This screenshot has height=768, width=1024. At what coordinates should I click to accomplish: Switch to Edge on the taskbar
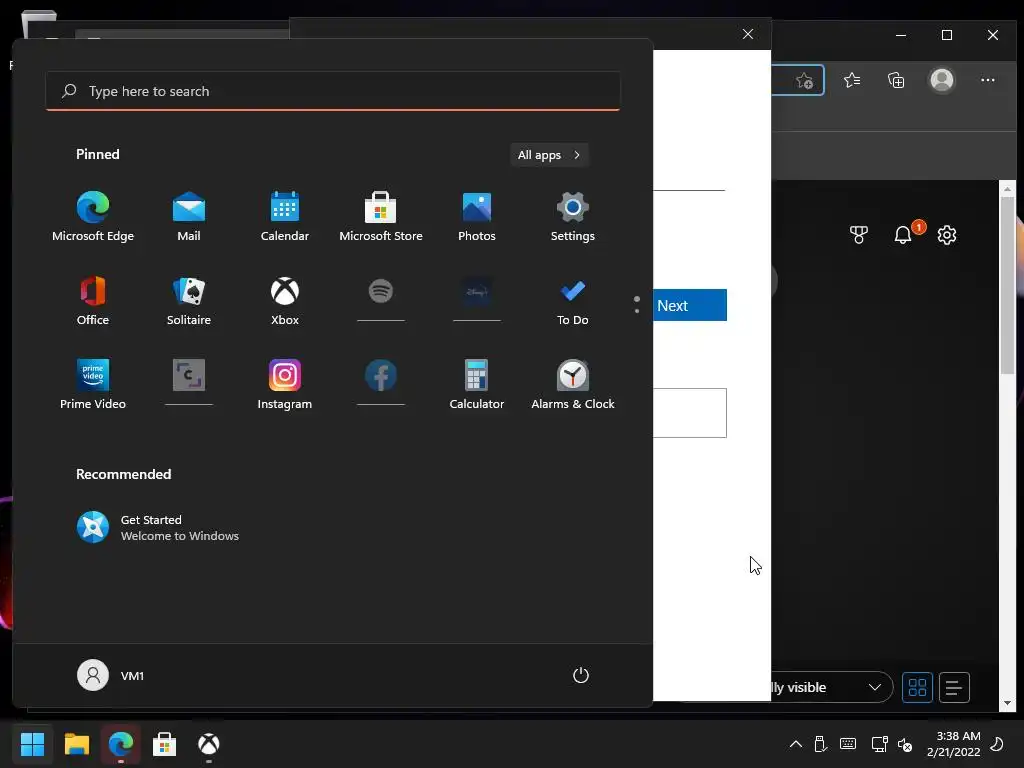coord(121,744)
